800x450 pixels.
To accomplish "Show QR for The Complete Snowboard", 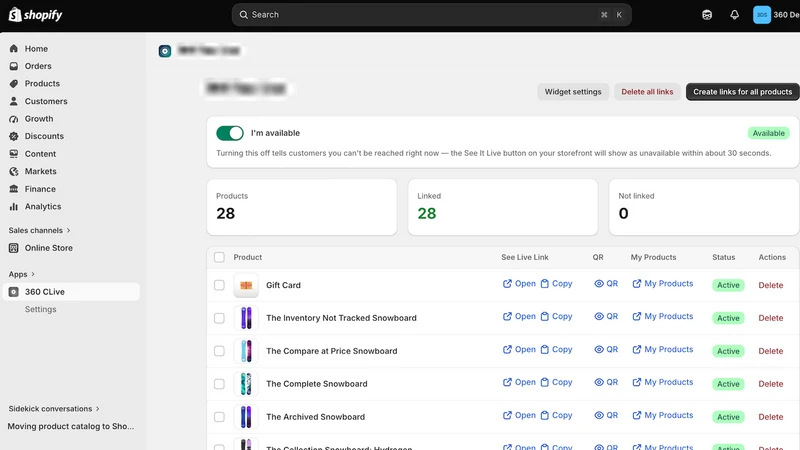I will point(606,382).
